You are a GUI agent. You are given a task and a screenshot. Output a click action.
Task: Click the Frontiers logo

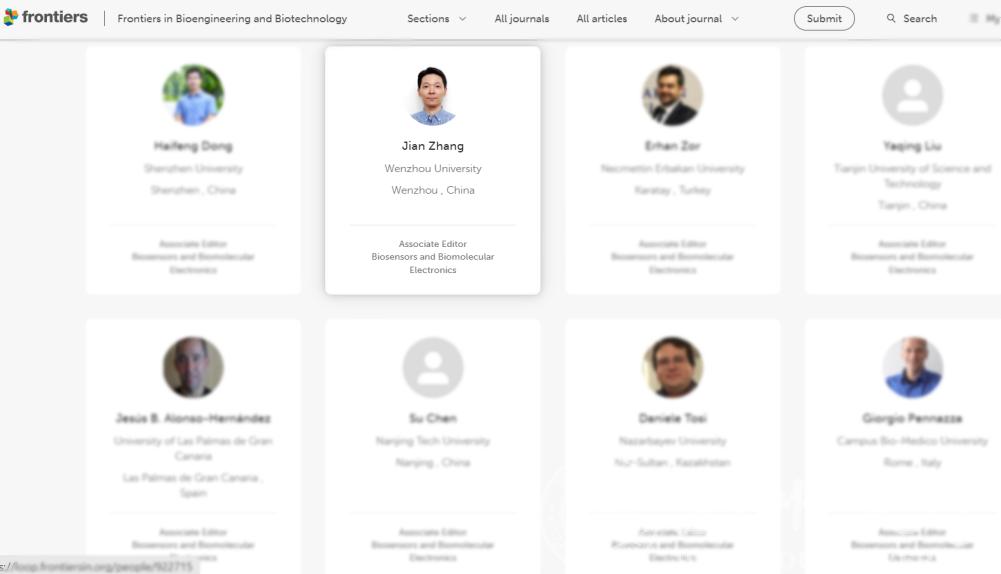tap(46, 18)
